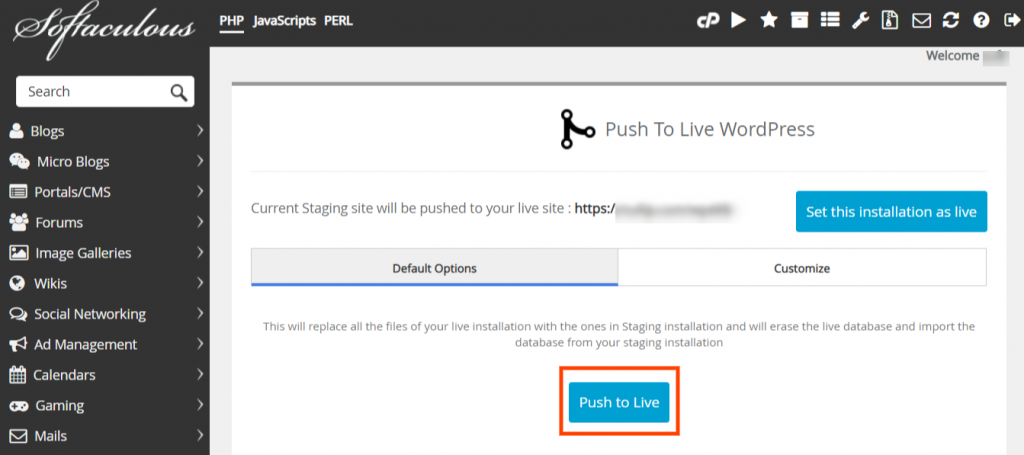Switch to the PERL tab
The height and width of the screenshot is (455, 1024).
pos(338,21)
